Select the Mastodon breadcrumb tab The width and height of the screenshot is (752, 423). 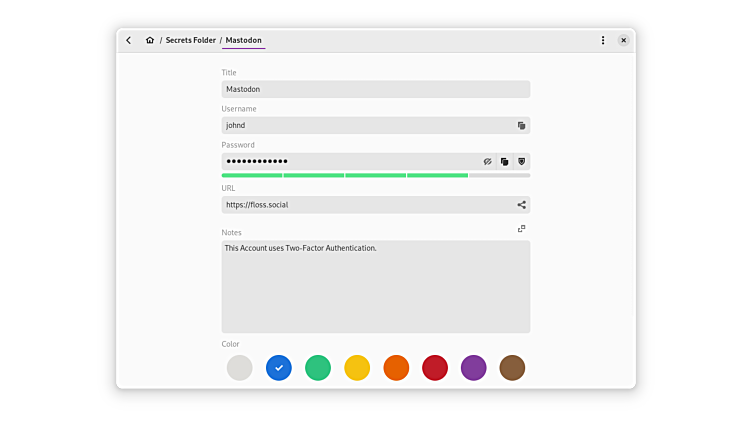[x=243, y=41]
